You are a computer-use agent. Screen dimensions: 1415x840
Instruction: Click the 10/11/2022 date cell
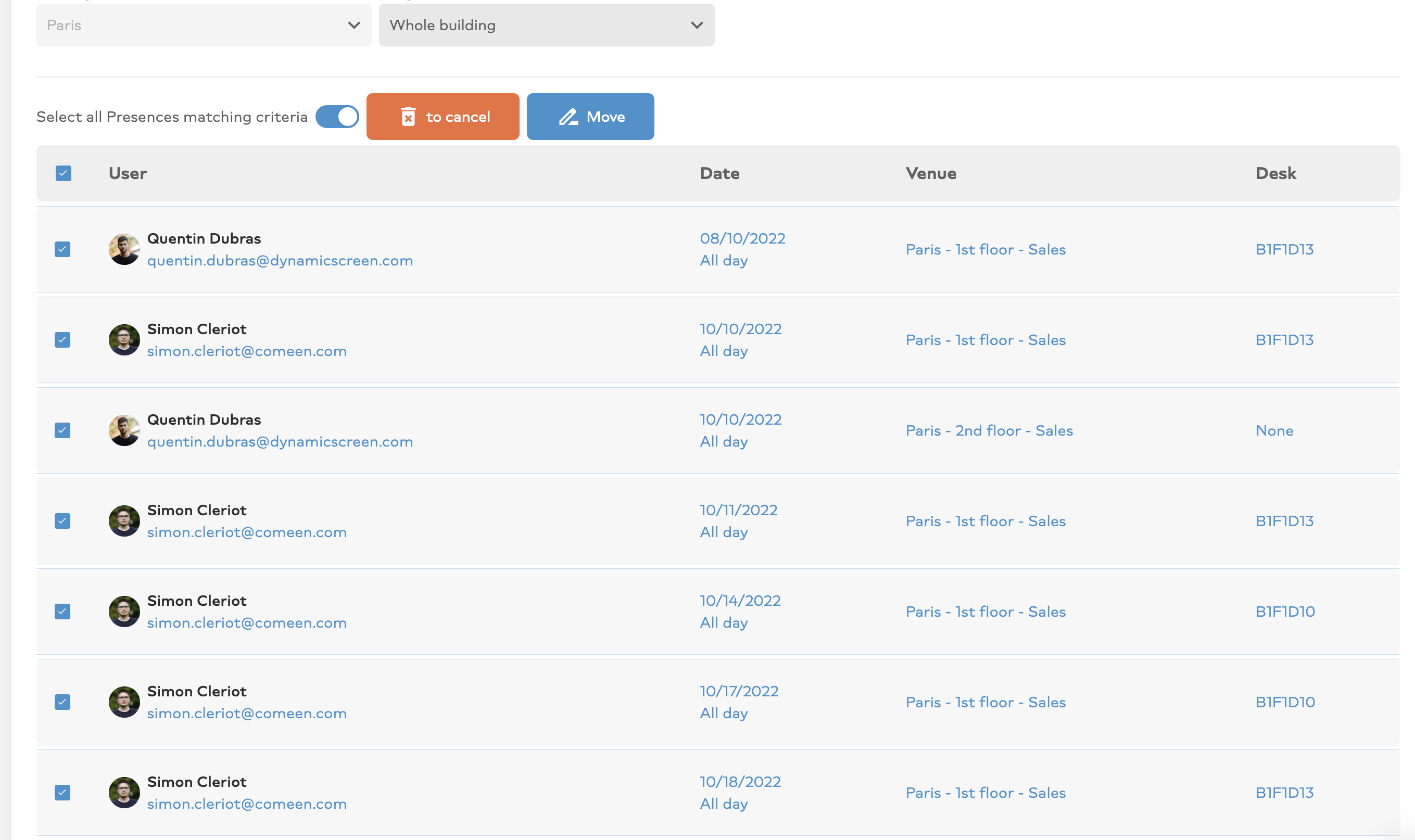[738, 510]
